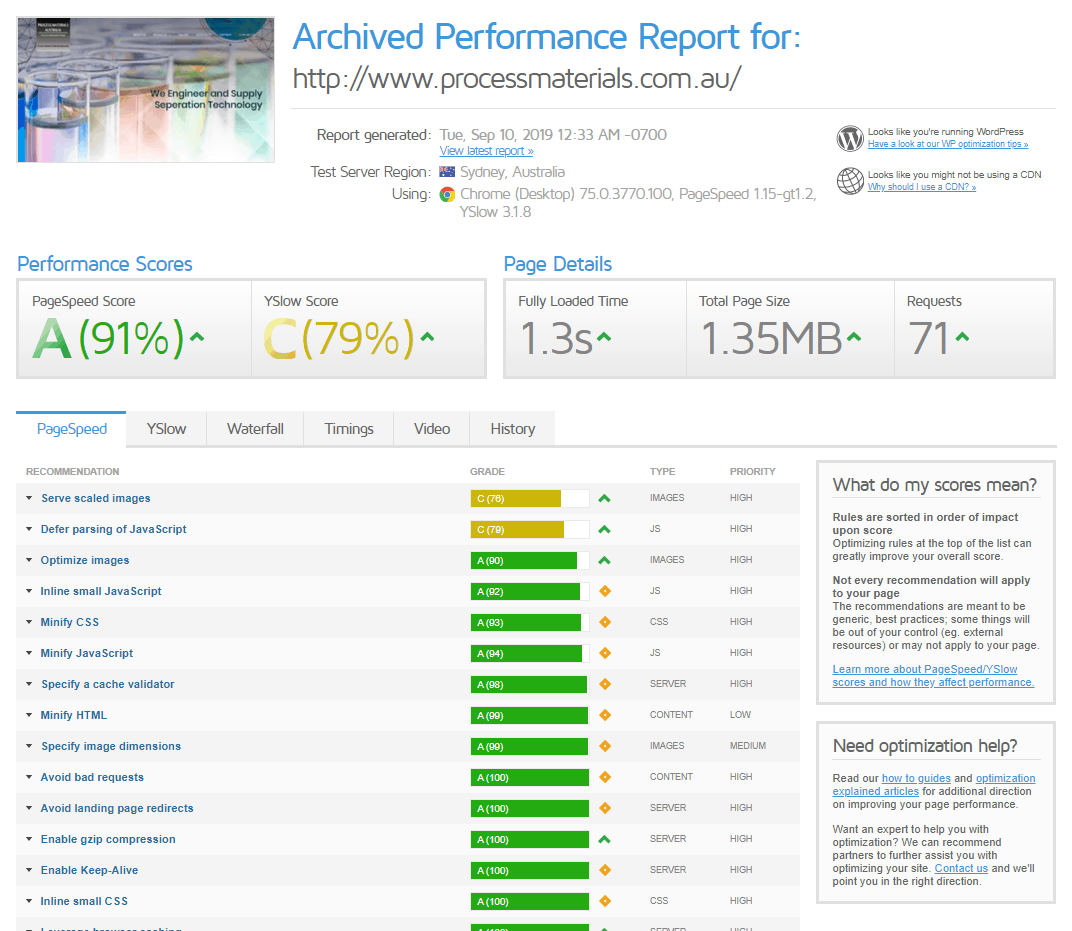Expand the Minify HTML recommendation arrow
Image resolution: width=1072 pixels, height=931 pixels.
point(29,715)
